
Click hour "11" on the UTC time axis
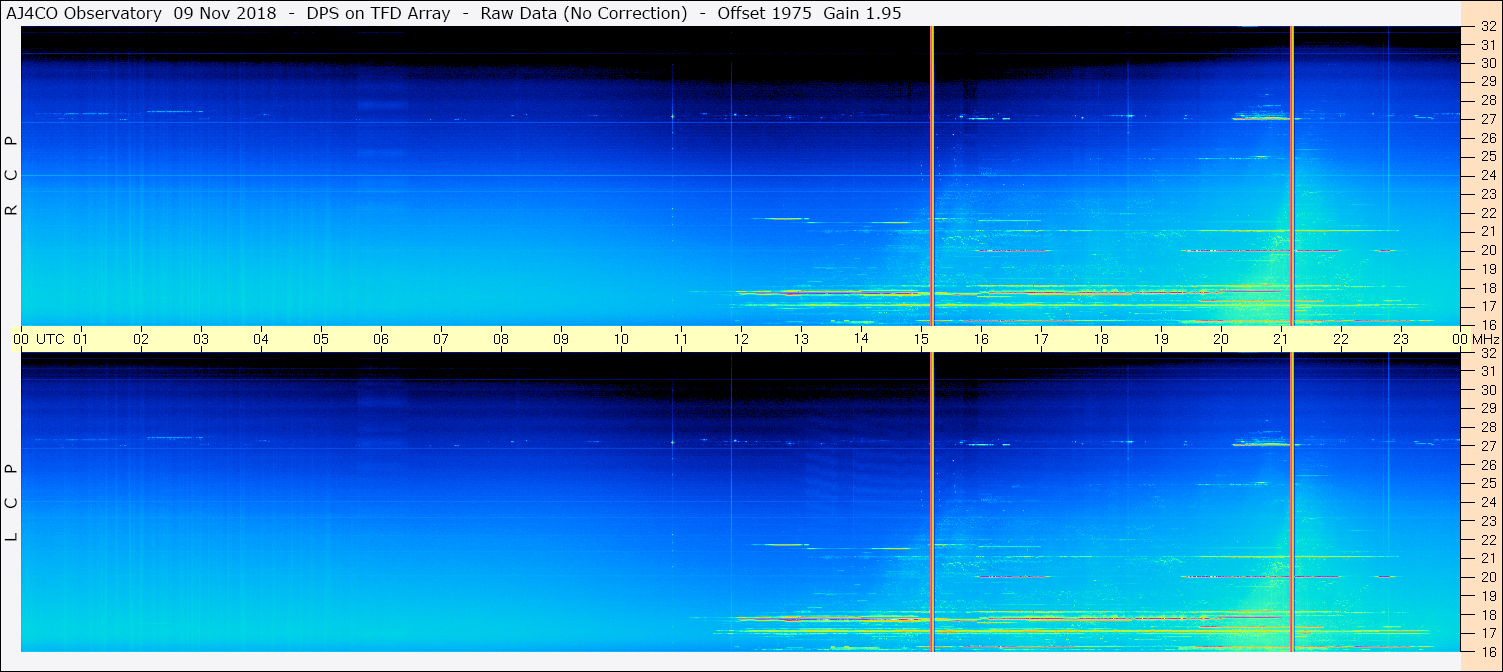(x=681, y=339)
